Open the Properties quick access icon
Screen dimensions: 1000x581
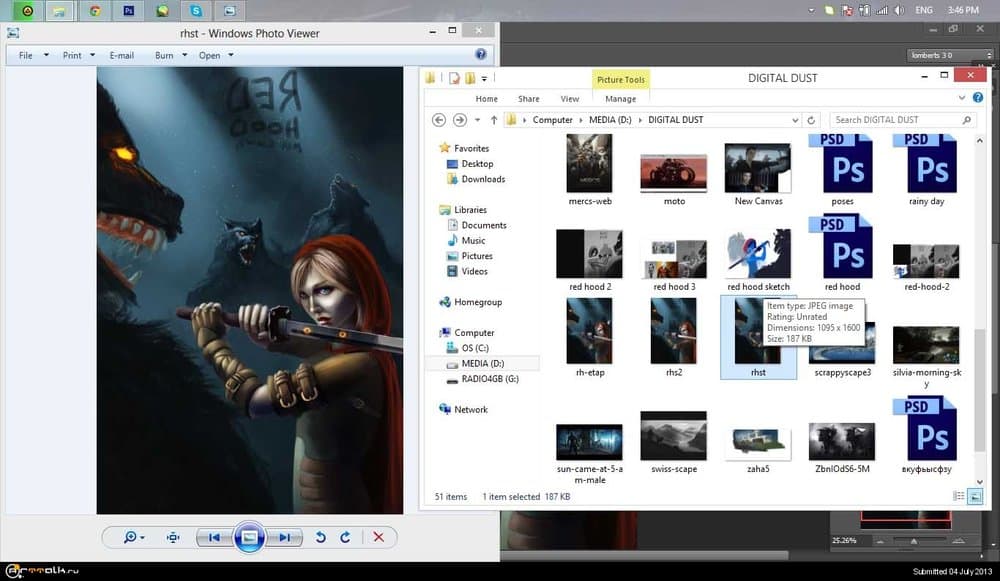click(x=454, y=78)
